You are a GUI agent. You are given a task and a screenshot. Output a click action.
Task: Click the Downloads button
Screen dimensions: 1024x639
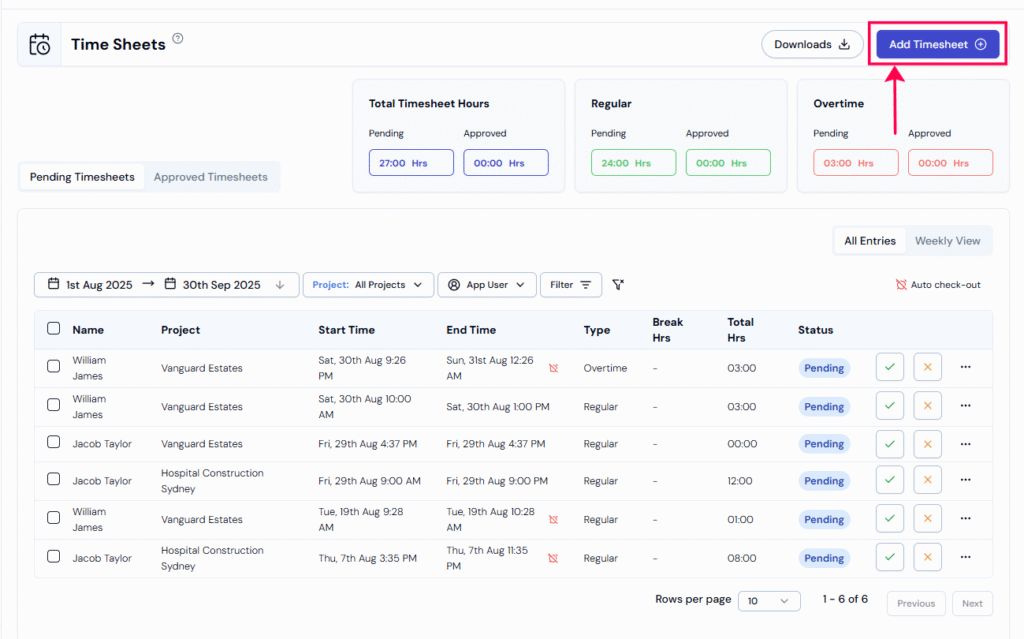point(811,44)
